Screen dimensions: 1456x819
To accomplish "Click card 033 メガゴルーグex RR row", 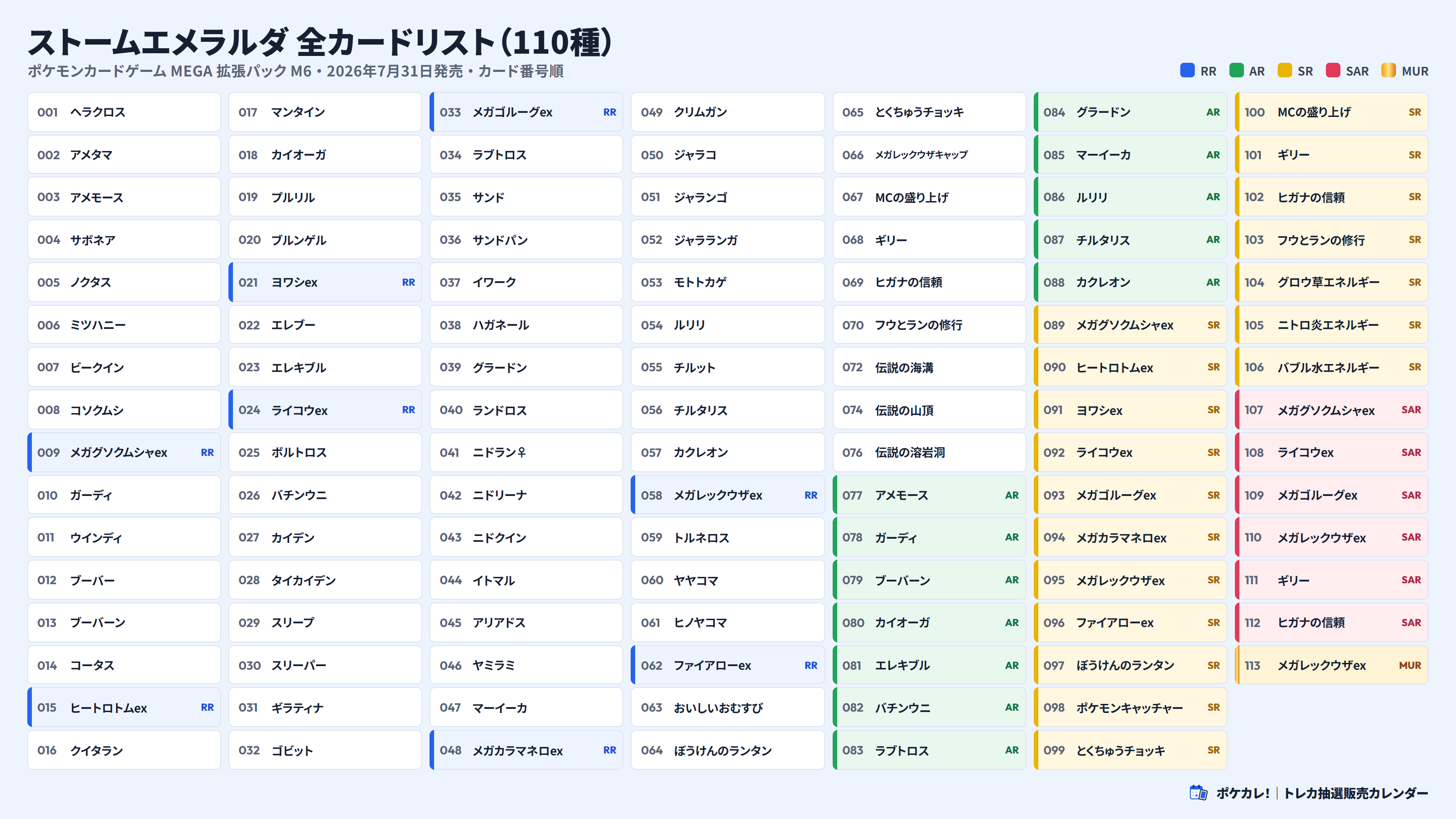I will tap(526, 112).
